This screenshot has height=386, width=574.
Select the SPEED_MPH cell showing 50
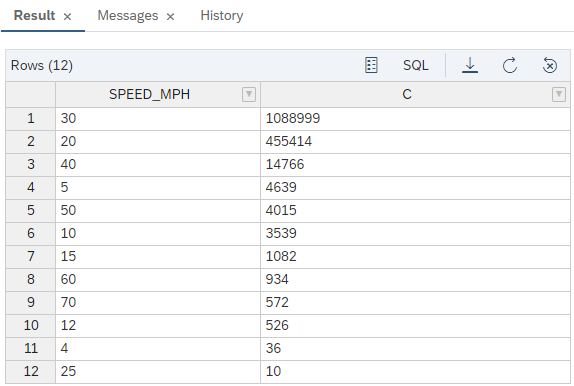pyautogui.click(x=158, y=211)
